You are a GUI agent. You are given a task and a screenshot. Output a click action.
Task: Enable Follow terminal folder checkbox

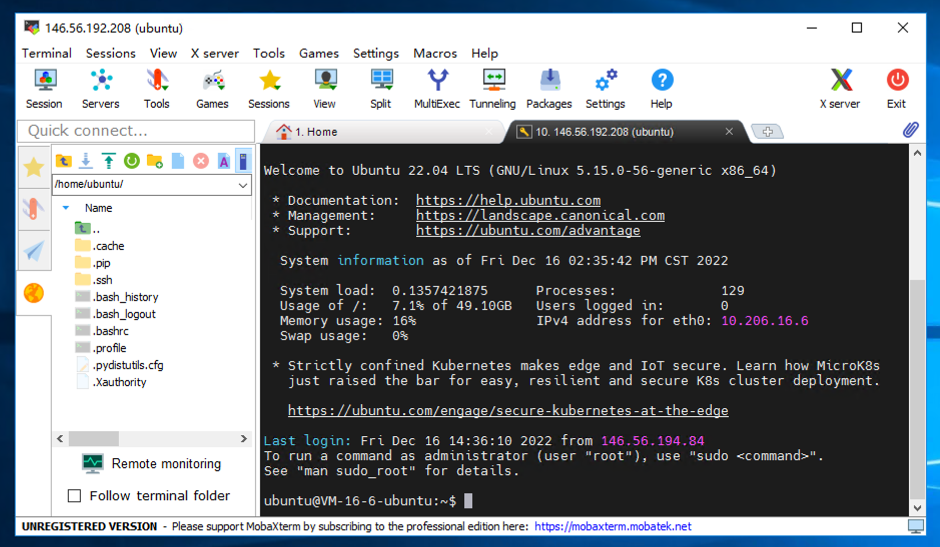point(74,495)
